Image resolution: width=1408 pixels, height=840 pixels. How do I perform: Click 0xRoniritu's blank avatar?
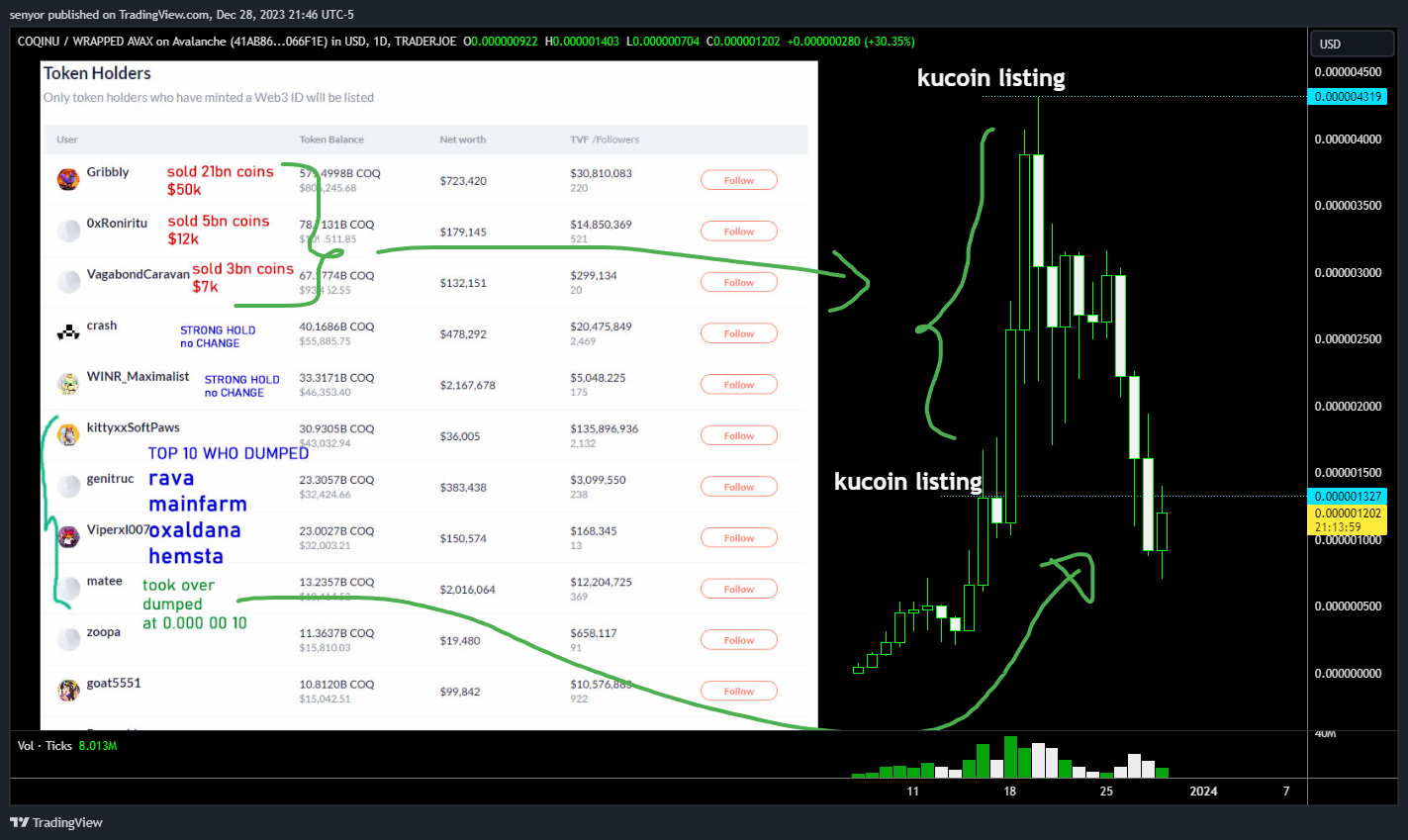[x=68, y=231]
